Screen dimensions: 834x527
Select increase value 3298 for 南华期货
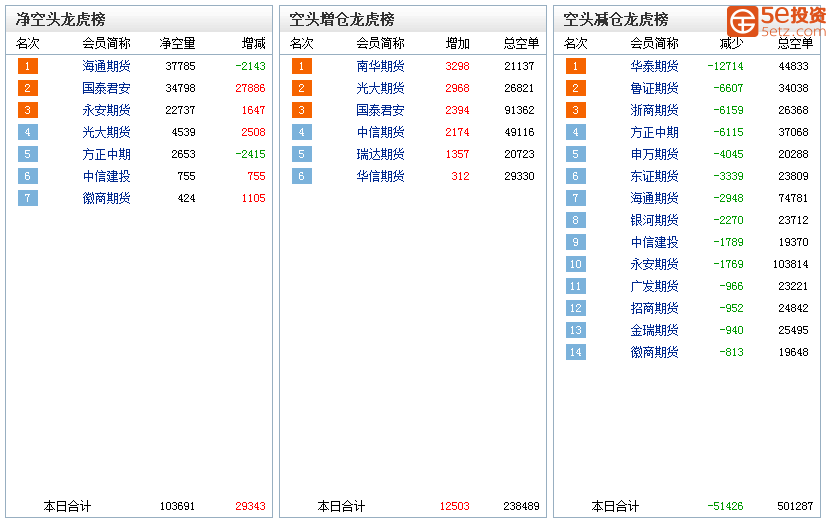coord(457,66)
